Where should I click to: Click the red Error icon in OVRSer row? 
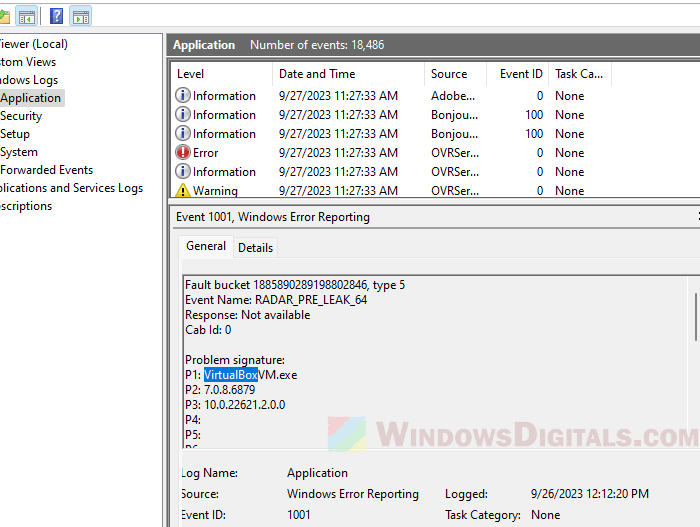pos(183,152)
